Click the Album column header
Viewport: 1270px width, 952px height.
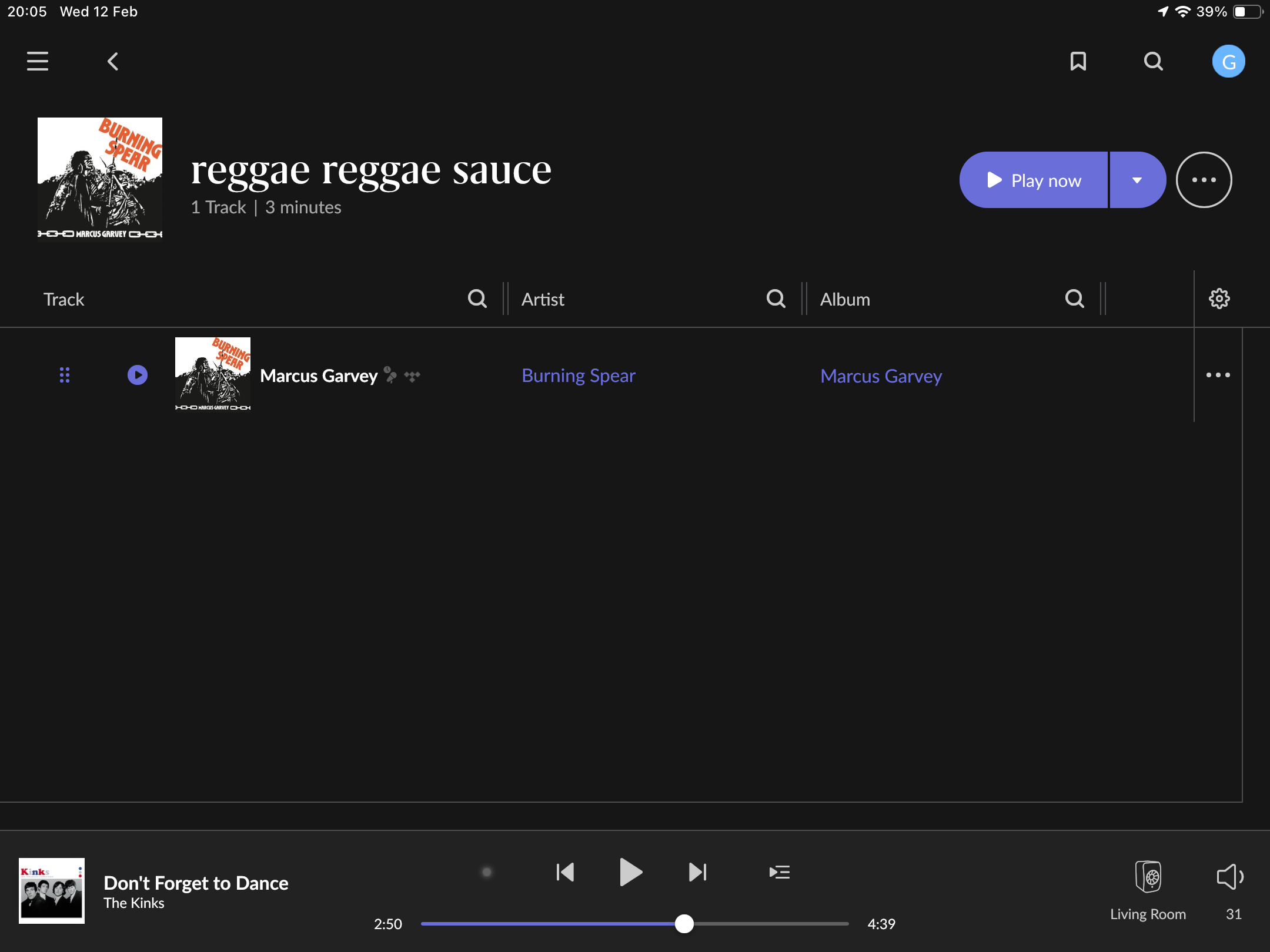pyautogui.click(x=845, y=299)
